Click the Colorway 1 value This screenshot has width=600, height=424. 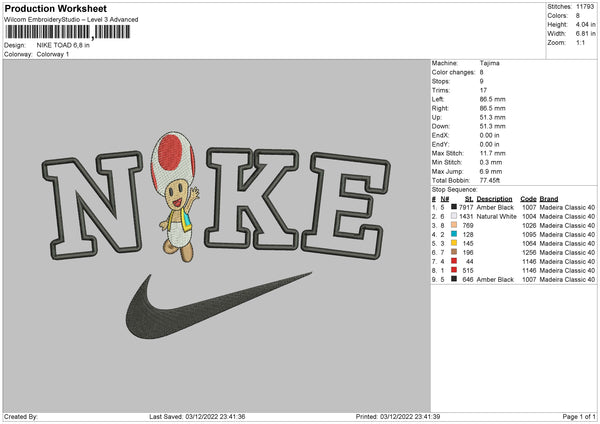click(x=53, y=54)
